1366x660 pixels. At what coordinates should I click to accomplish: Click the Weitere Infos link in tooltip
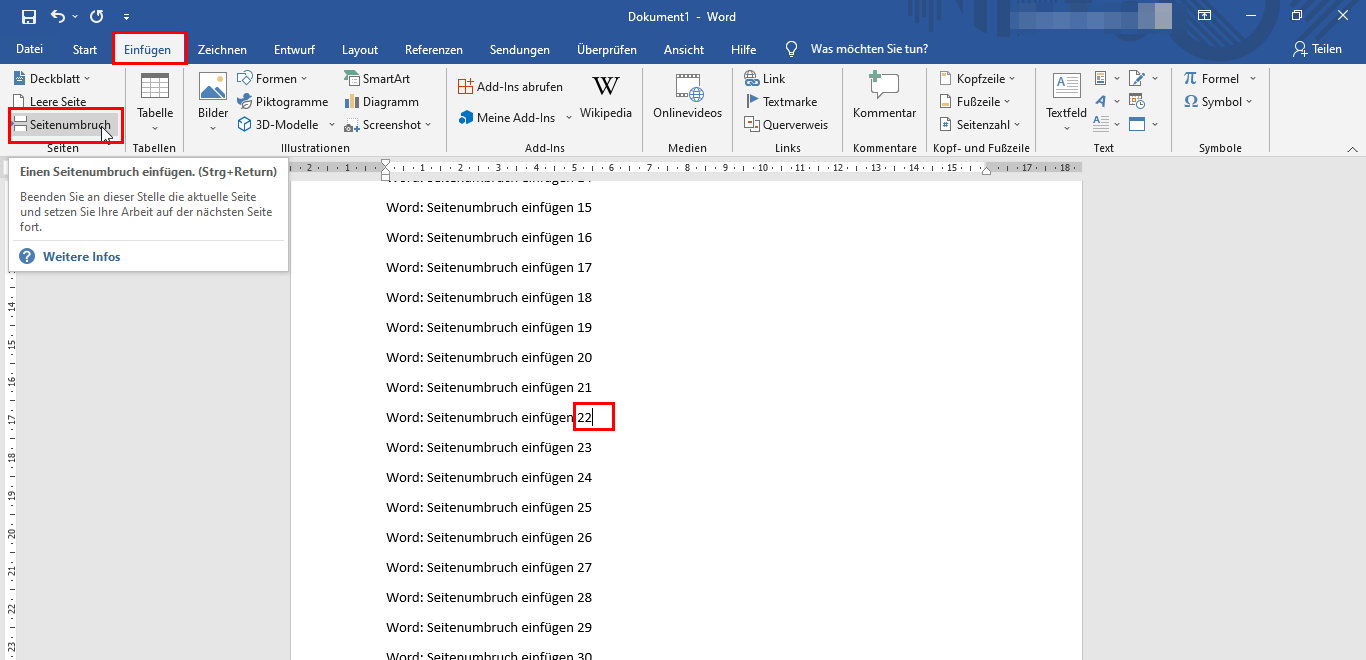click(x=81, y=257)
